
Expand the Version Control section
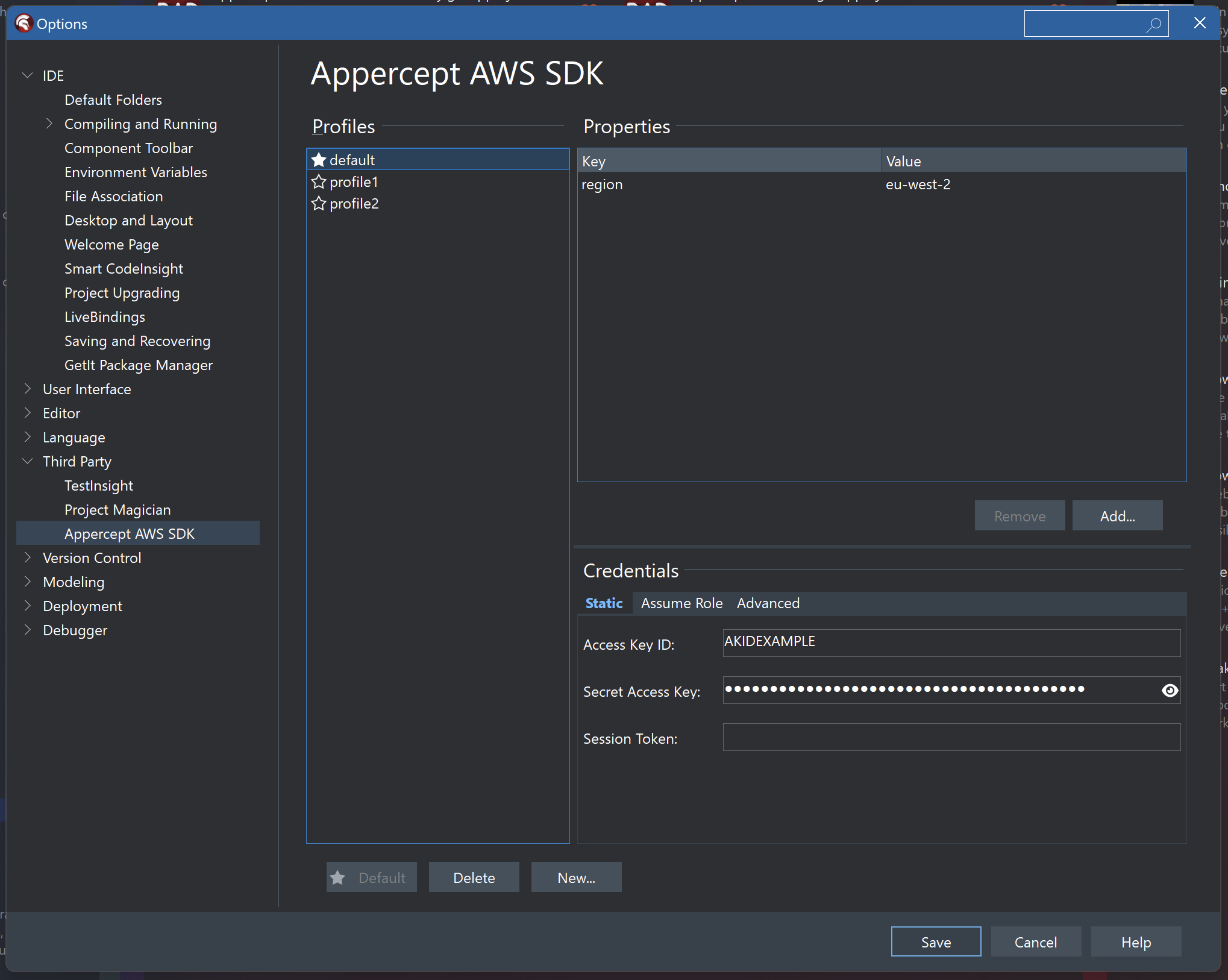[28, 558]
